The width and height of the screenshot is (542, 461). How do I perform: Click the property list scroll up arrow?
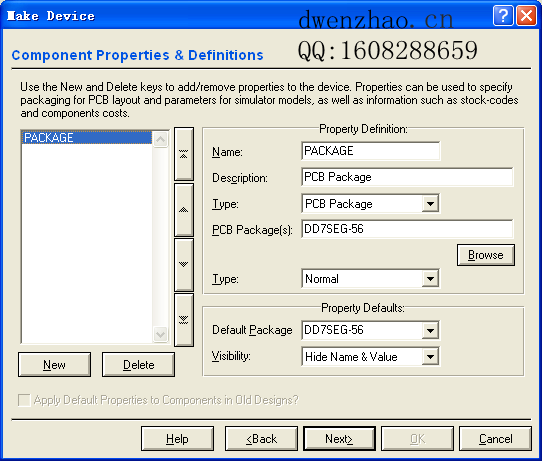pos(160,139)
